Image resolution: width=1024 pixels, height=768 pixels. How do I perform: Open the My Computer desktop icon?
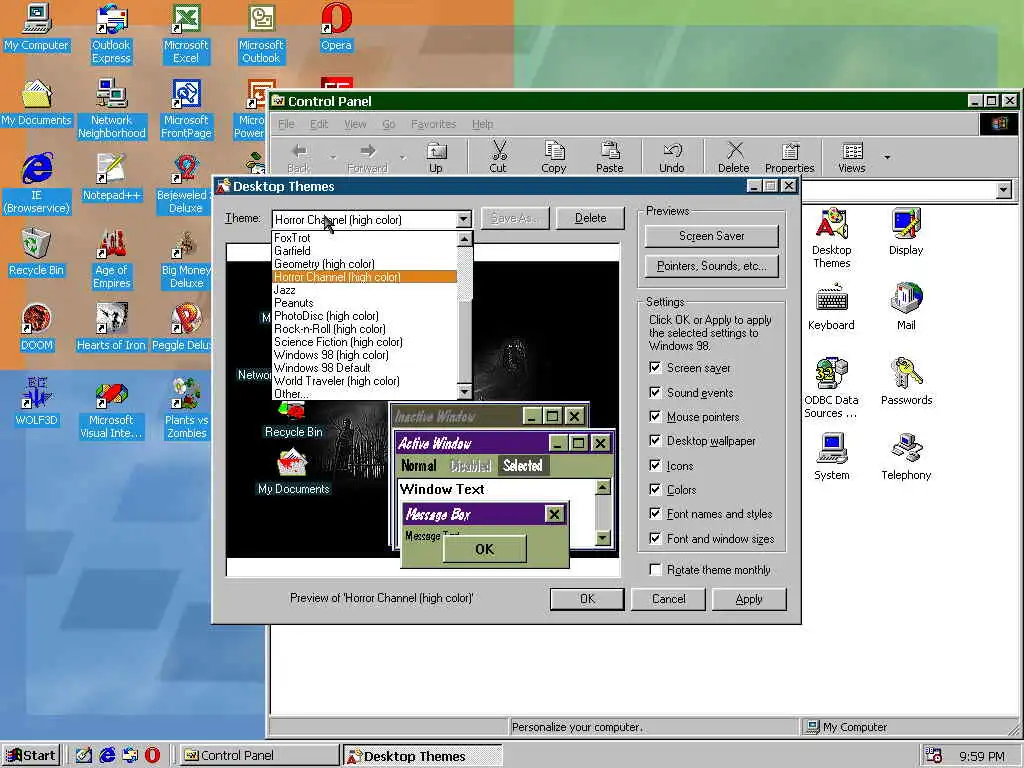[37, 29]
